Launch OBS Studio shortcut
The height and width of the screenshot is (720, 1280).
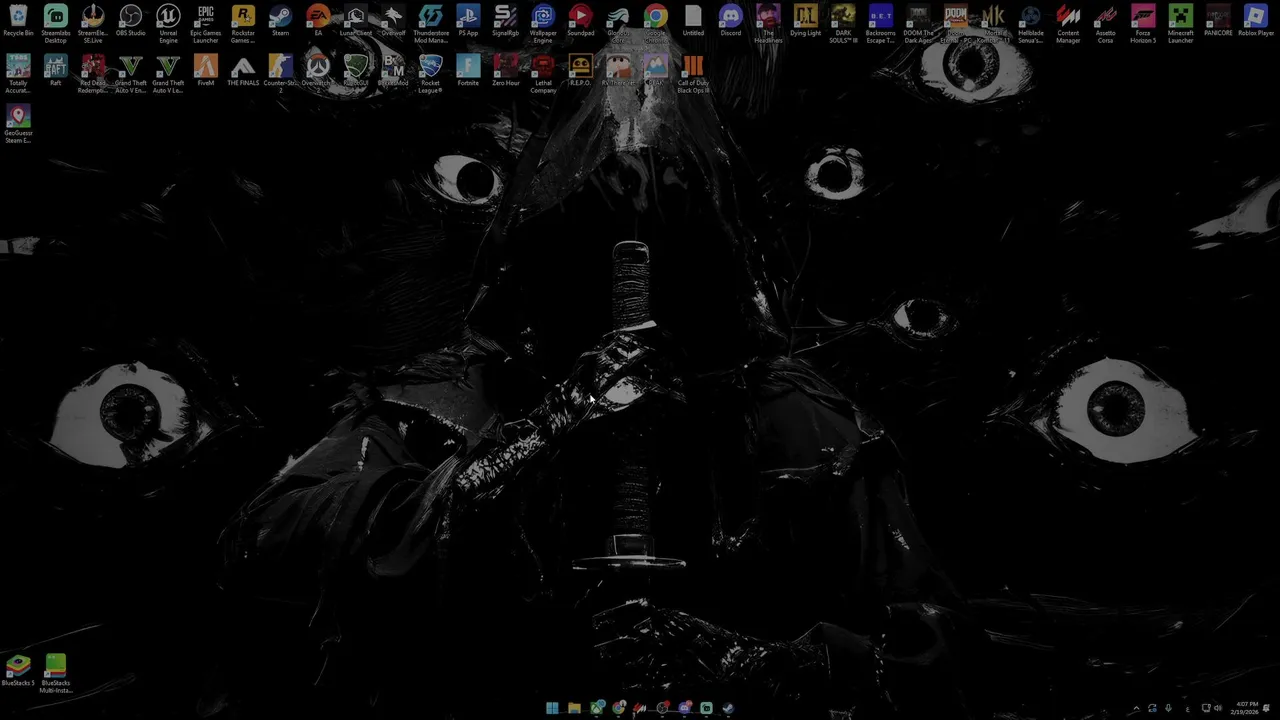[131, 22]
